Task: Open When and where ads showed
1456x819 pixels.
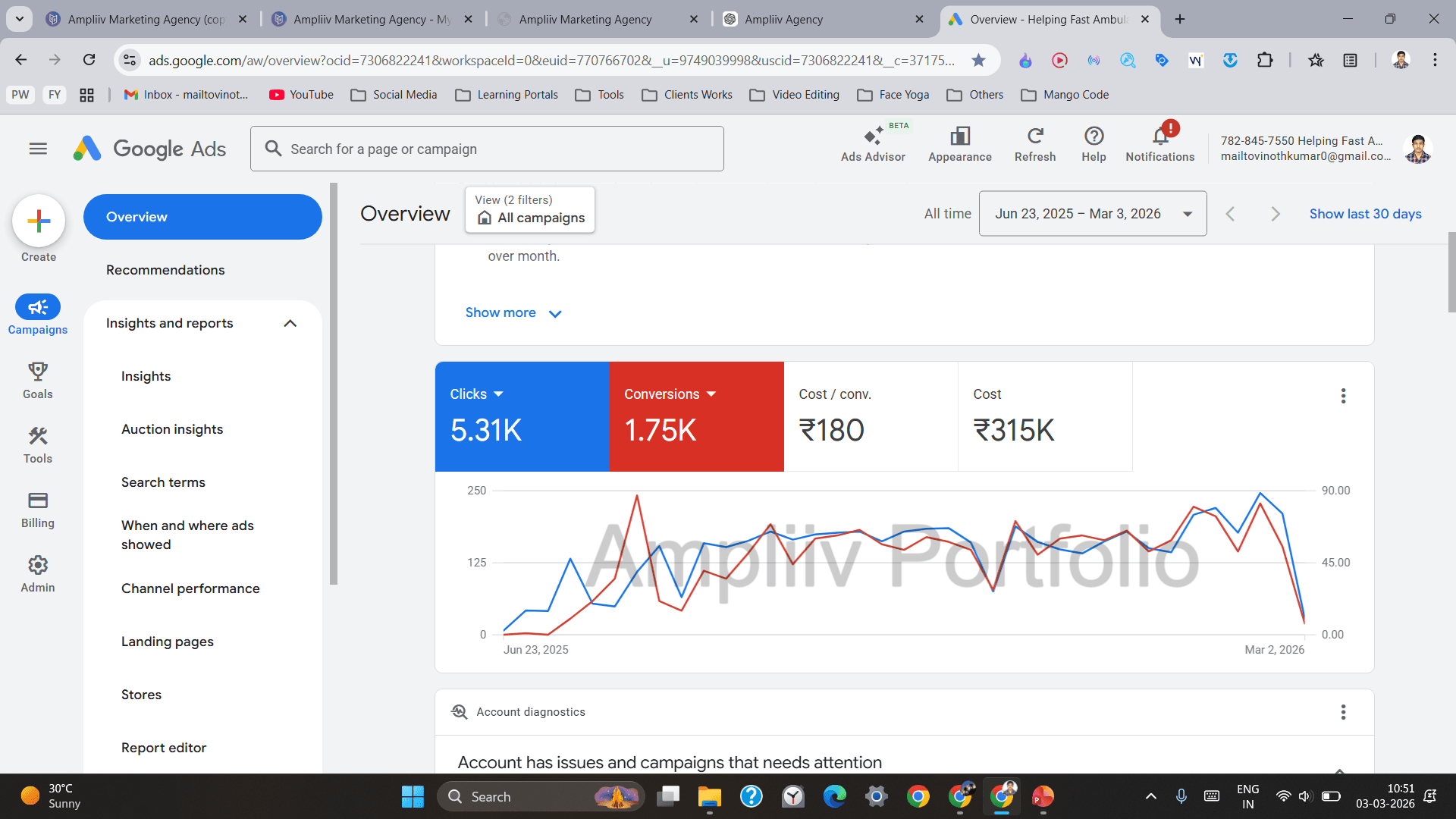Action: tap(187, 535)
